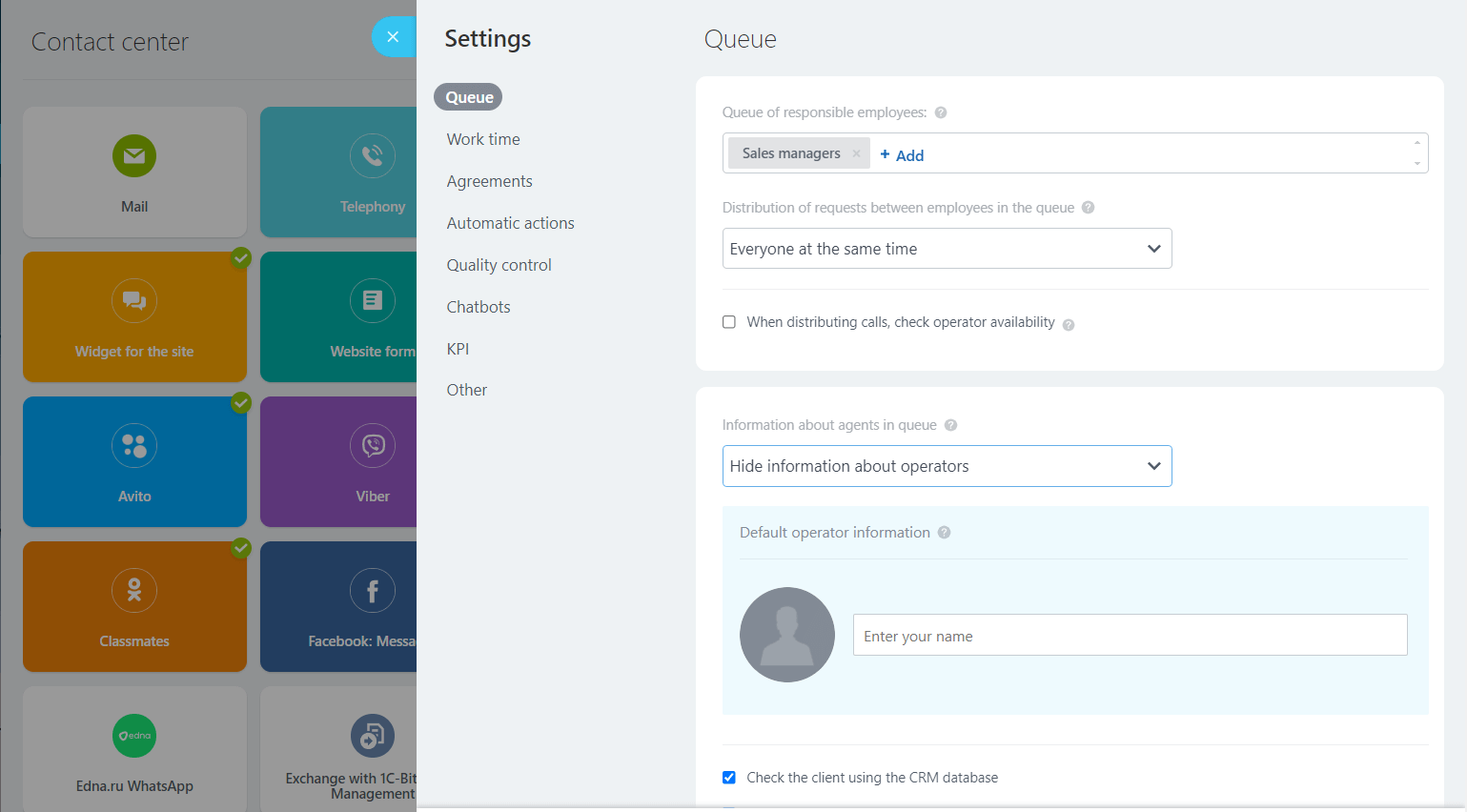The height and width of the screenshot is (812, 1467).
Task: Show help for Information about agents
Action: 950,425
